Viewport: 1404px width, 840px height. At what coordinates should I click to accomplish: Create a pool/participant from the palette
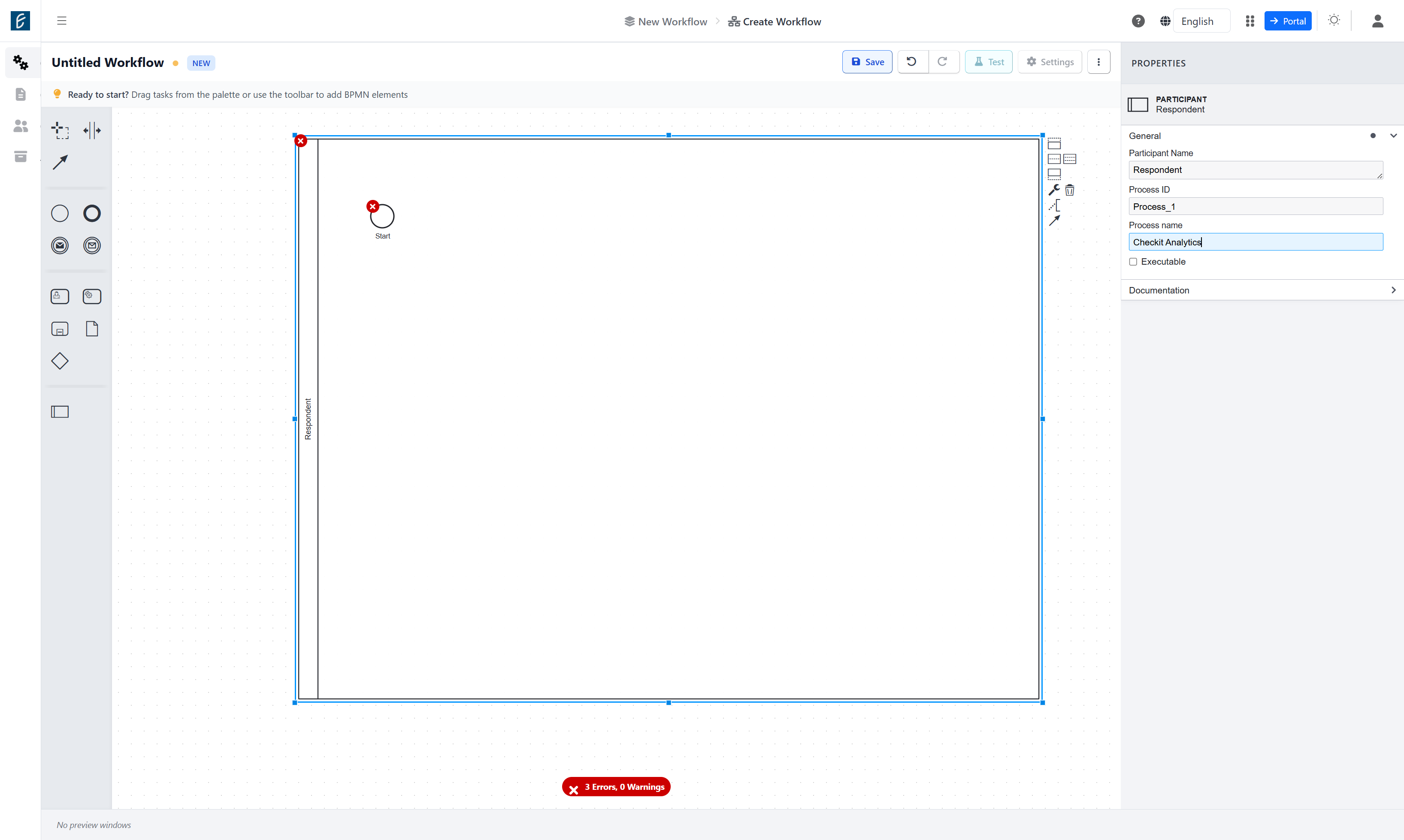pyautogui.click(x=60, y=412)
